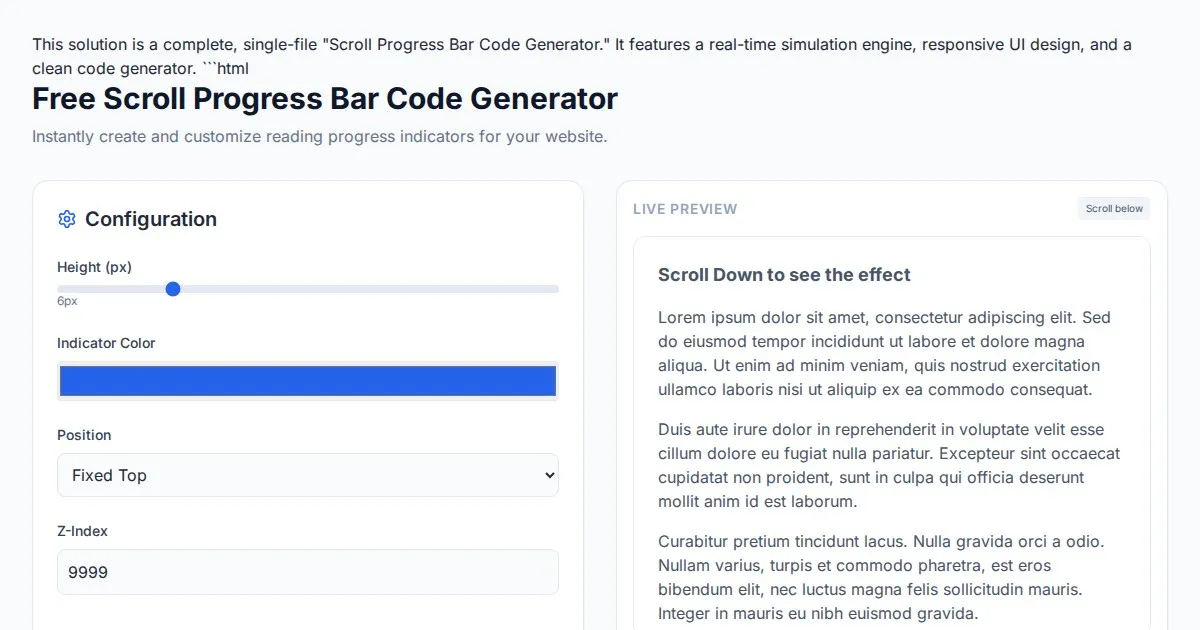
Task: Click the "Indicator Color" label
Action: point(106,343)
